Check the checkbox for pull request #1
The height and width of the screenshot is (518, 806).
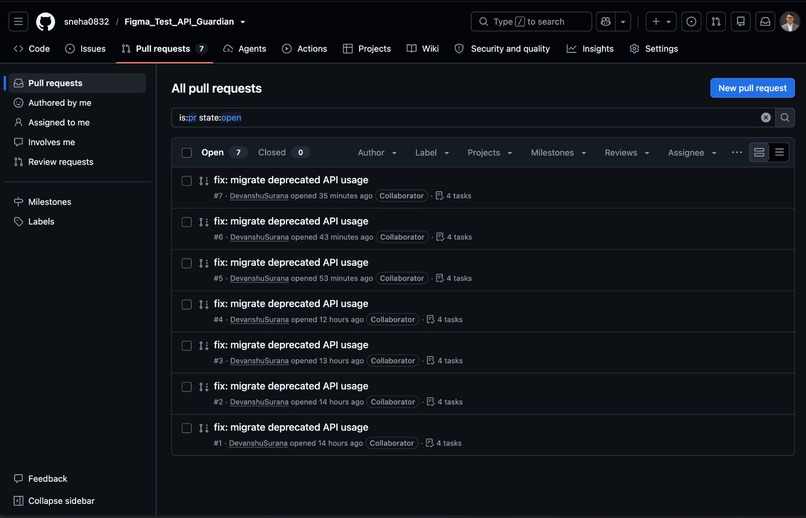[187, 428]
